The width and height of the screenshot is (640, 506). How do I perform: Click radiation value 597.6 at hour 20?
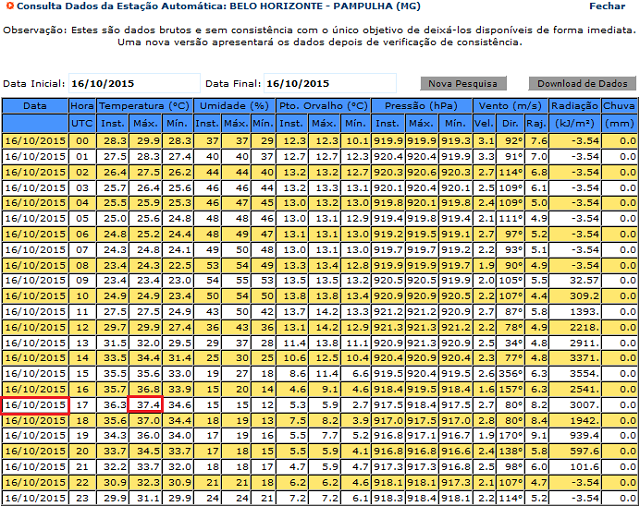tap(574, 451)
